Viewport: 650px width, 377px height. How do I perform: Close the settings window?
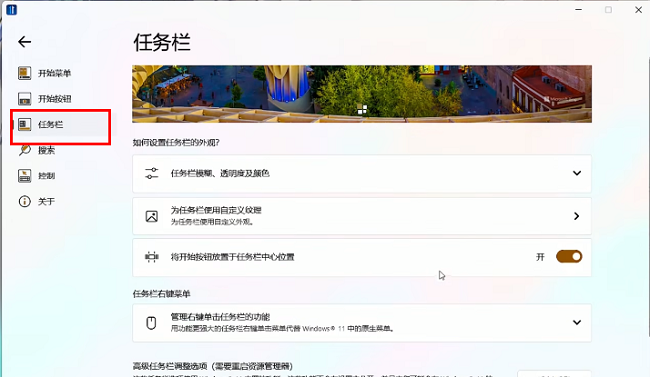(638, 10)
